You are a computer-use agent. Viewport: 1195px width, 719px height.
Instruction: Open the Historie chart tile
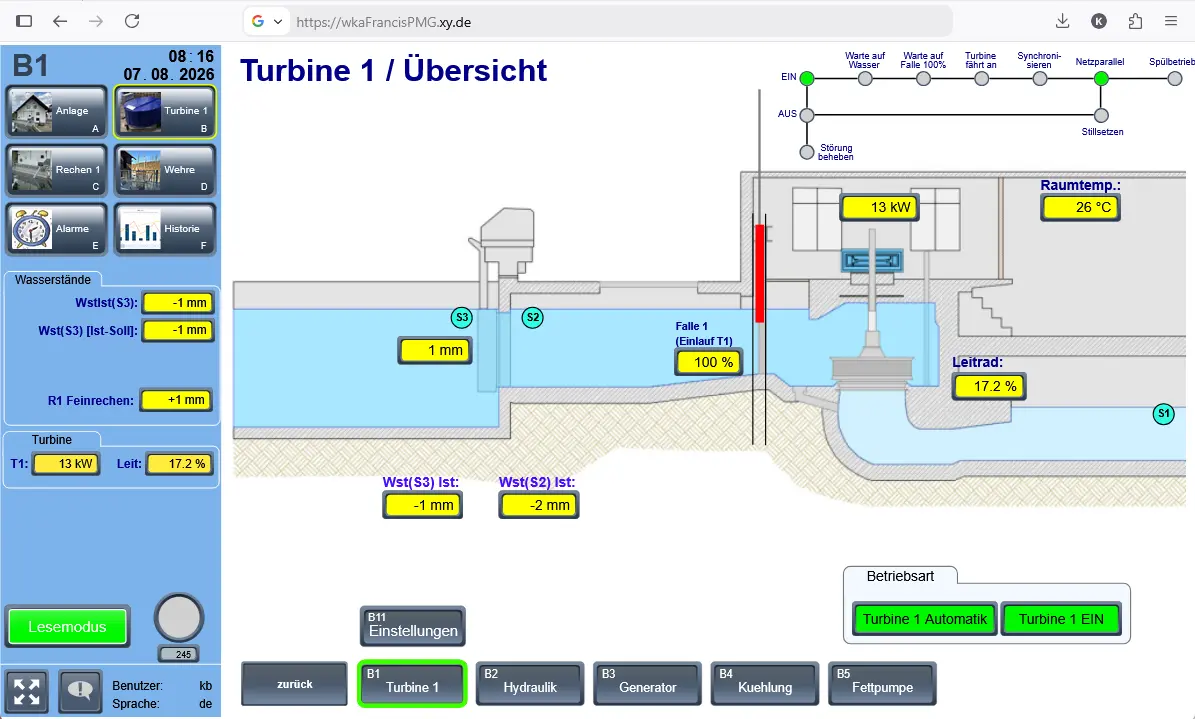[165, 229]
